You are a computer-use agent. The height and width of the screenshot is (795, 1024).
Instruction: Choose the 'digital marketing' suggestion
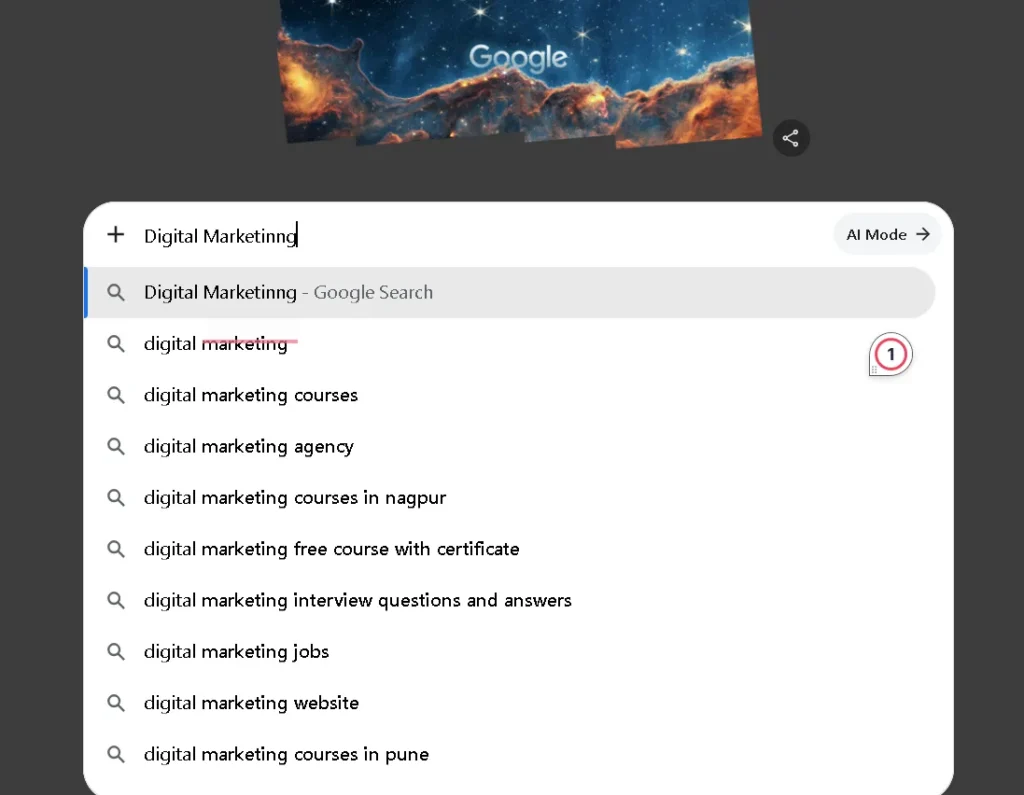click(509, 344)
